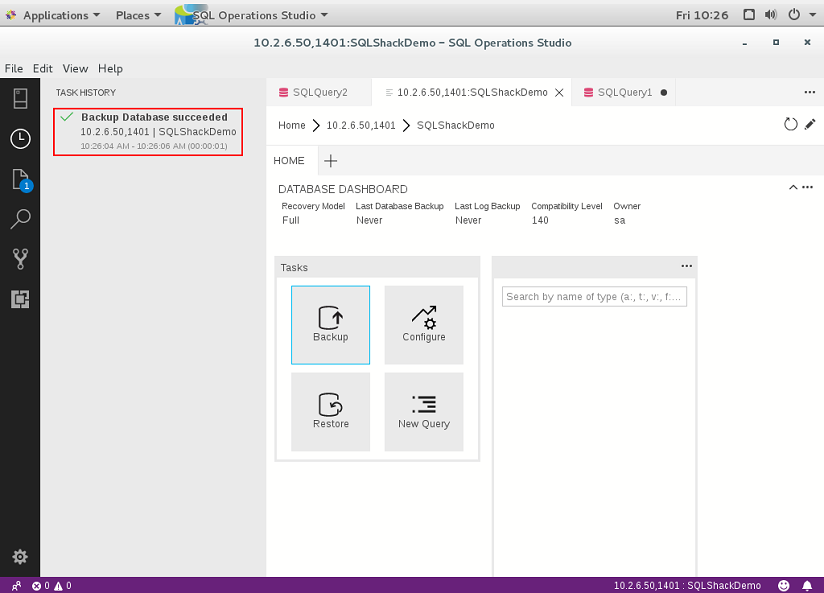Viewport: 824px width, 593px height.
Task: Select Backup Database succeeded task entry
Action: [x=148, y=131]
